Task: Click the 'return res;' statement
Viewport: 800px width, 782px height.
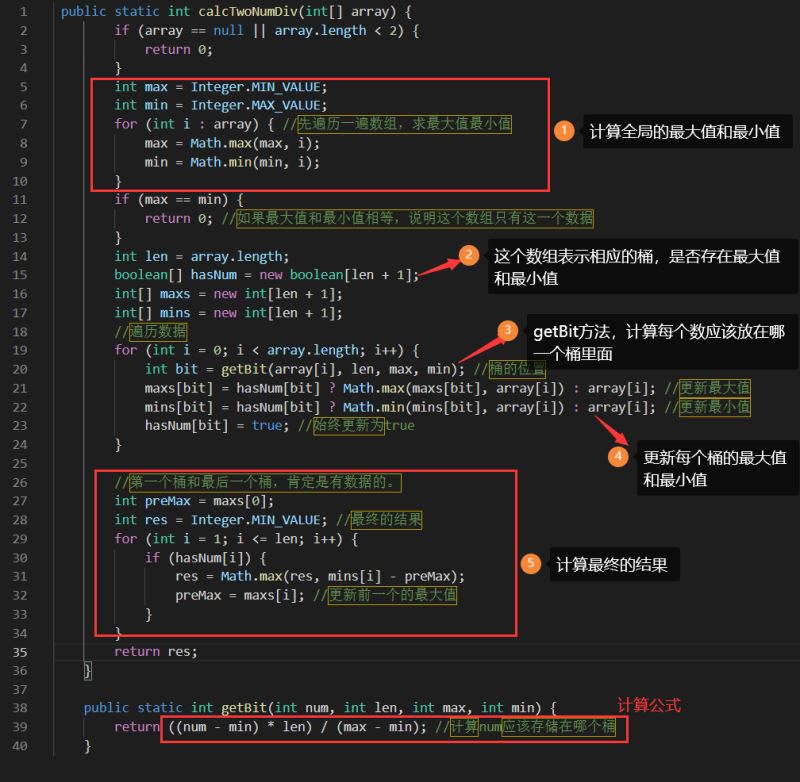Action: 156,651
